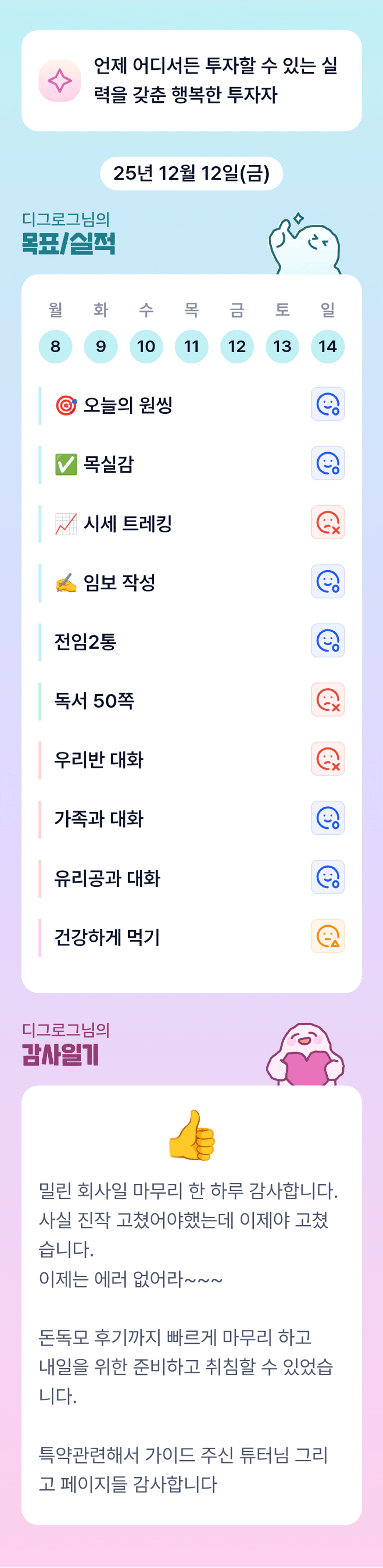Open the 유리공과 대화 goal row

click(x=107, y=878)
